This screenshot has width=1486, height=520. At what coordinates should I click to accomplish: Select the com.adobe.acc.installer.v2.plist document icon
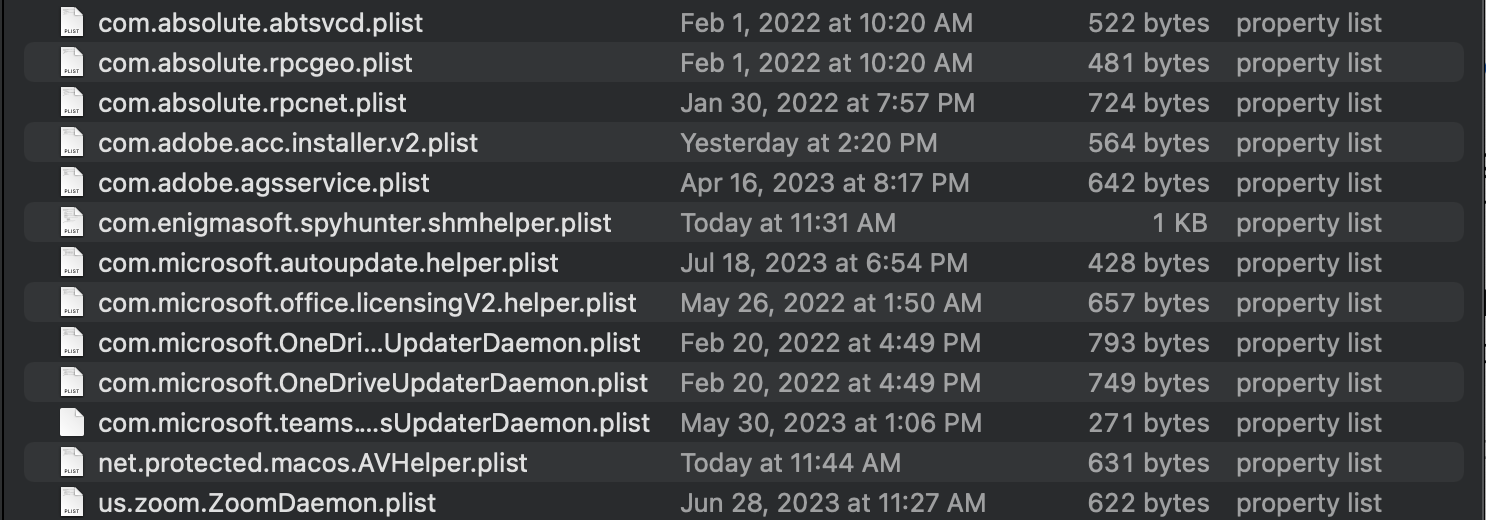pyautogui.click(x=71, y=143)
